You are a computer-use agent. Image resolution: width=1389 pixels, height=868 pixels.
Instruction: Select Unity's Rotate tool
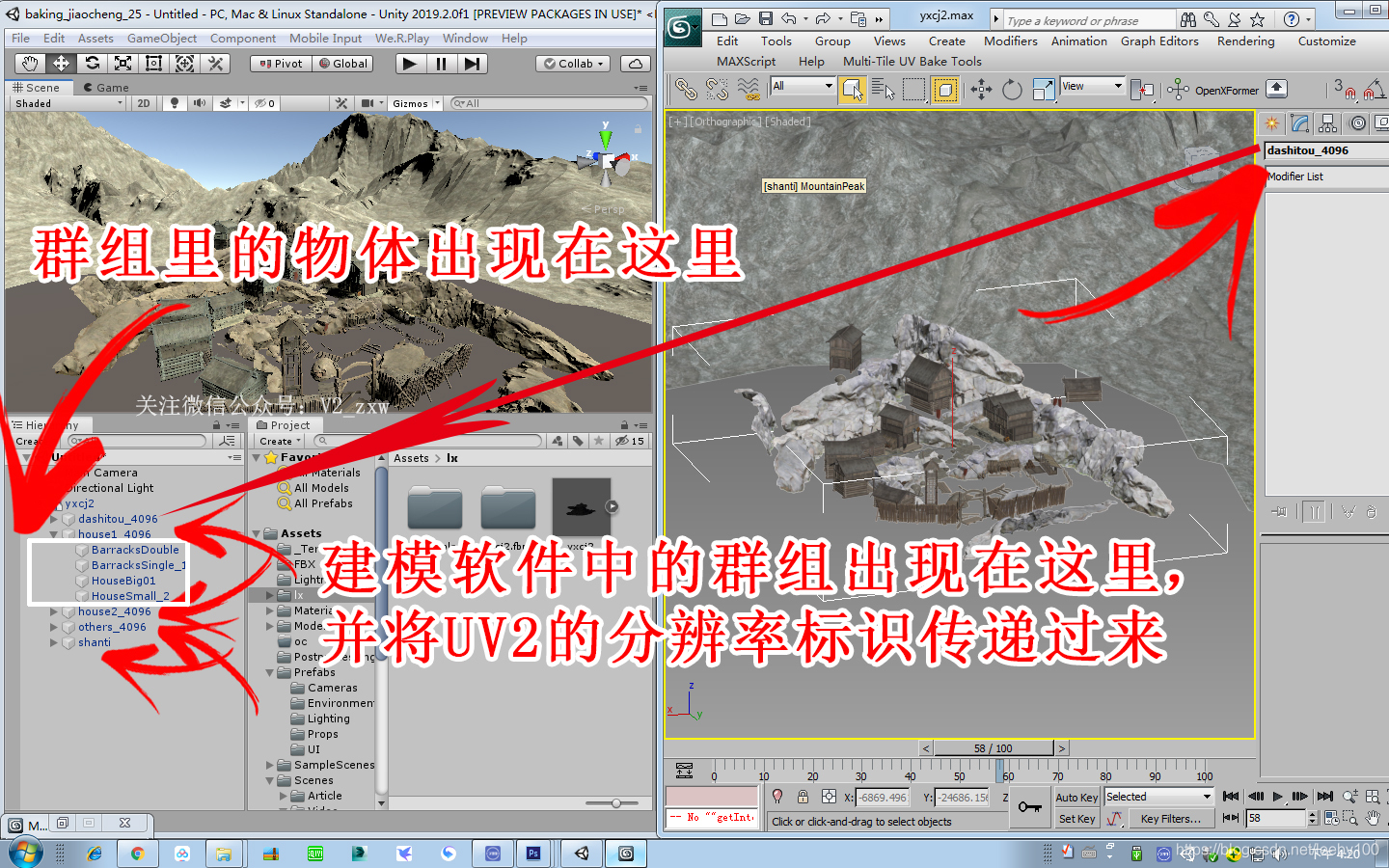click(x=93, y=64)
